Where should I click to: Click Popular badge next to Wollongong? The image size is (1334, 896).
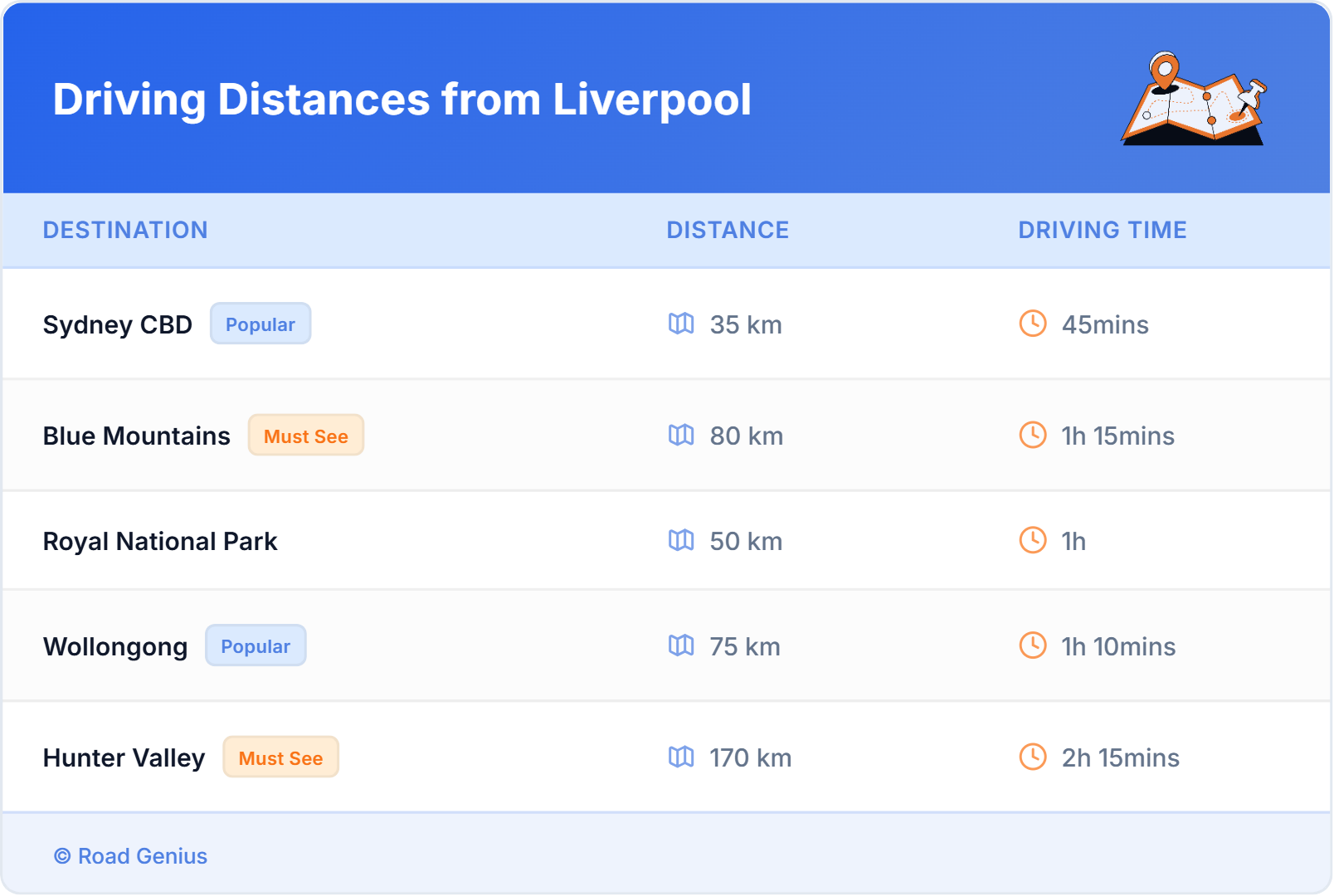pyautogui.click(x=256, y=645)
